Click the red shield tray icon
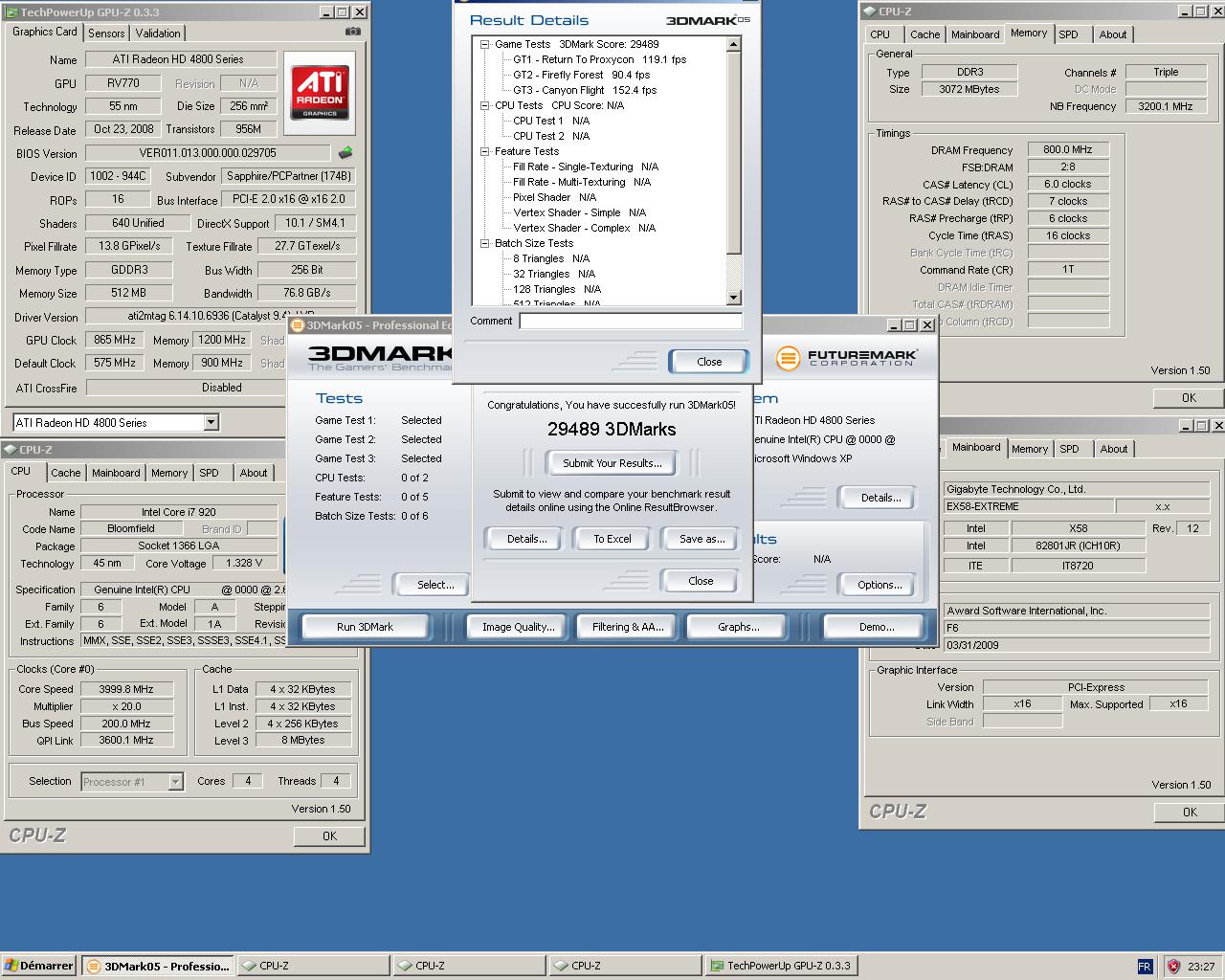The width and height of the screenshot is (1225, 980). (x=1173, y=967)
